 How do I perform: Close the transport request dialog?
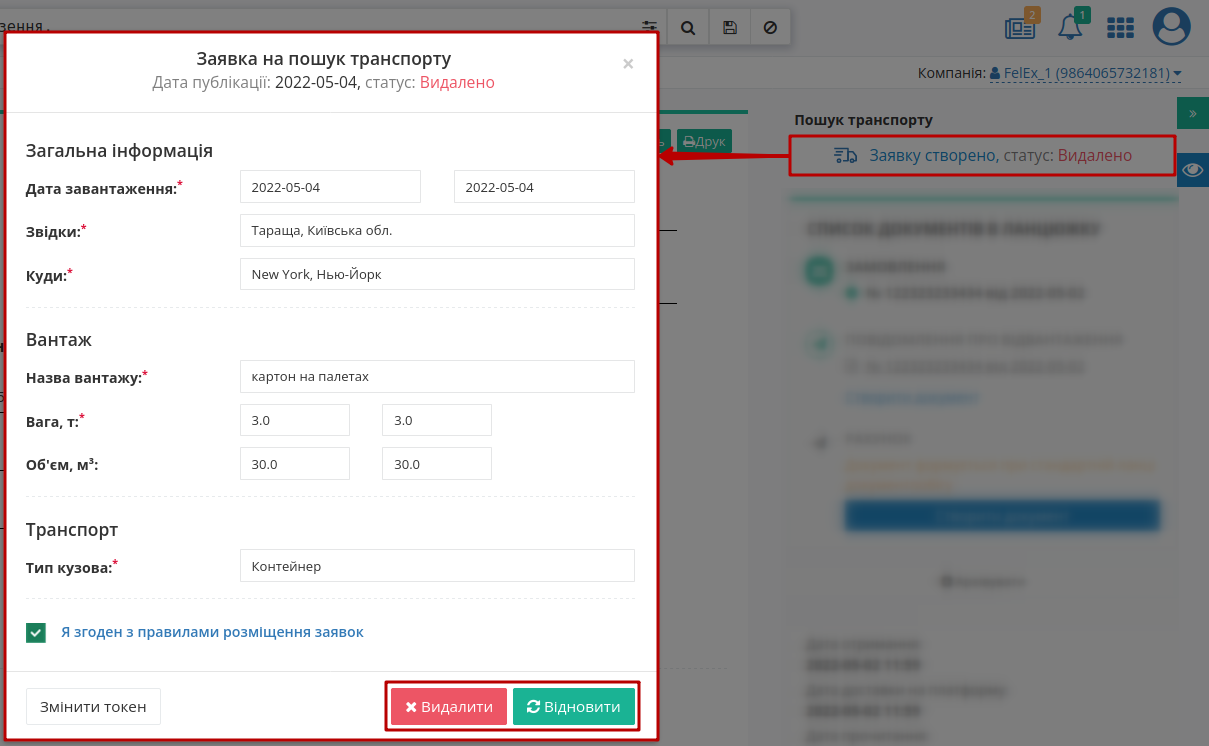(628, 64)
